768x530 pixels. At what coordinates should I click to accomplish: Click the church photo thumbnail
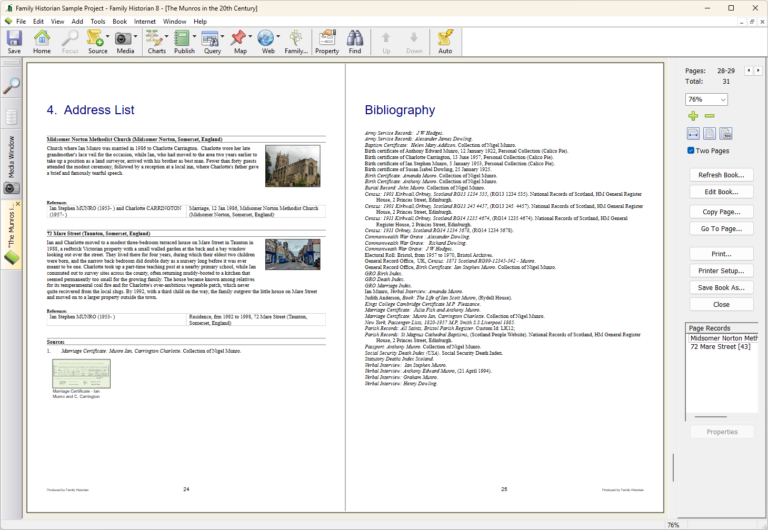[292, 166]
